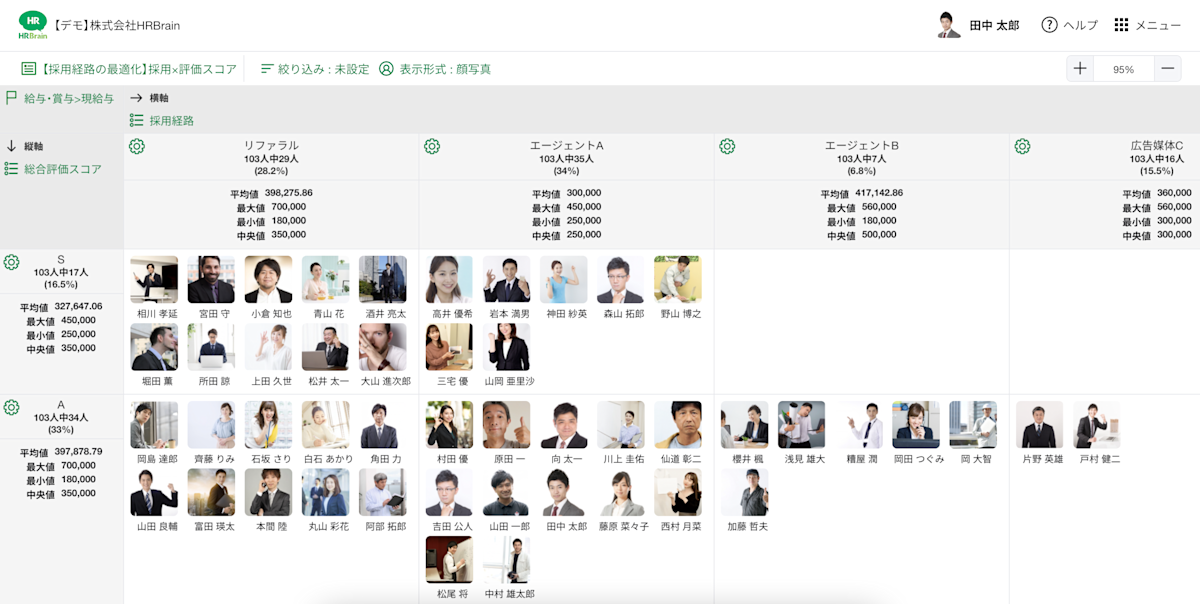Open settings gear for エージェントA column
Image resolution: width=1200 pixels, height=604 pixels.
[432, 147]
